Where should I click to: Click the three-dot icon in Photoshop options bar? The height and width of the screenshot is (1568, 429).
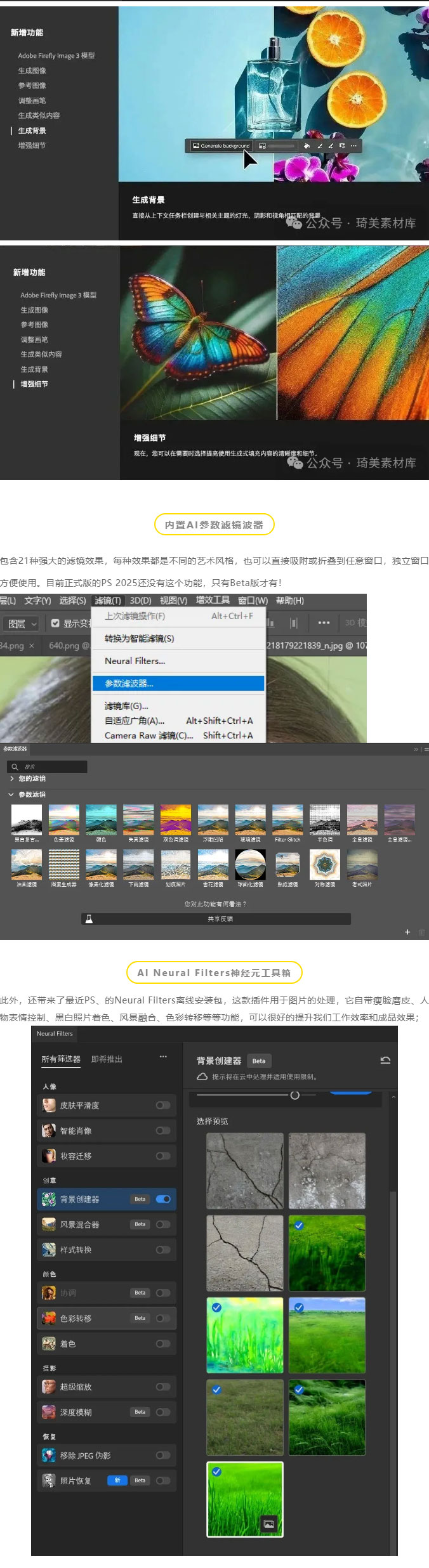pos(324,623)
